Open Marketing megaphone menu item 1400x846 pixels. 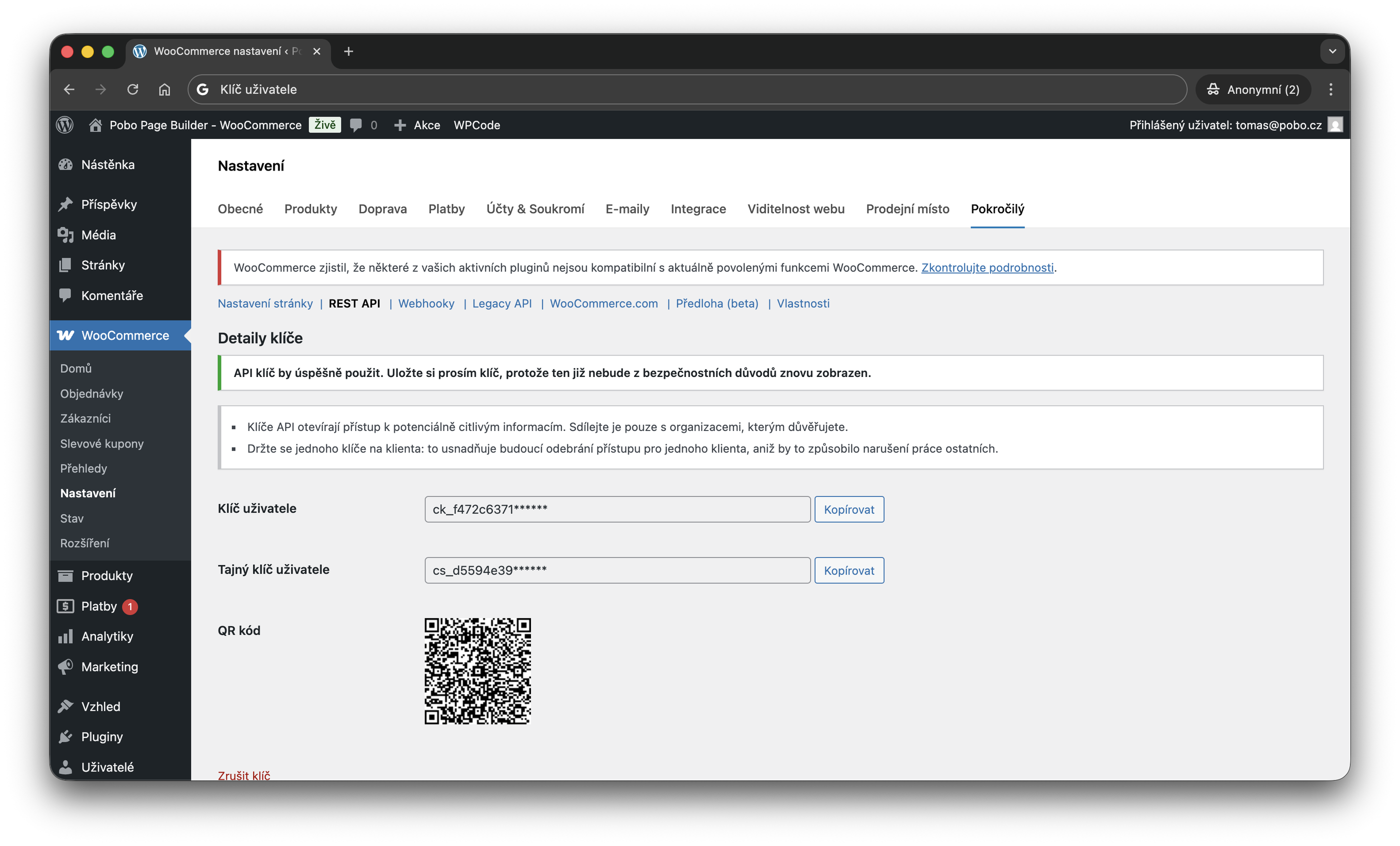click(109, 666)
